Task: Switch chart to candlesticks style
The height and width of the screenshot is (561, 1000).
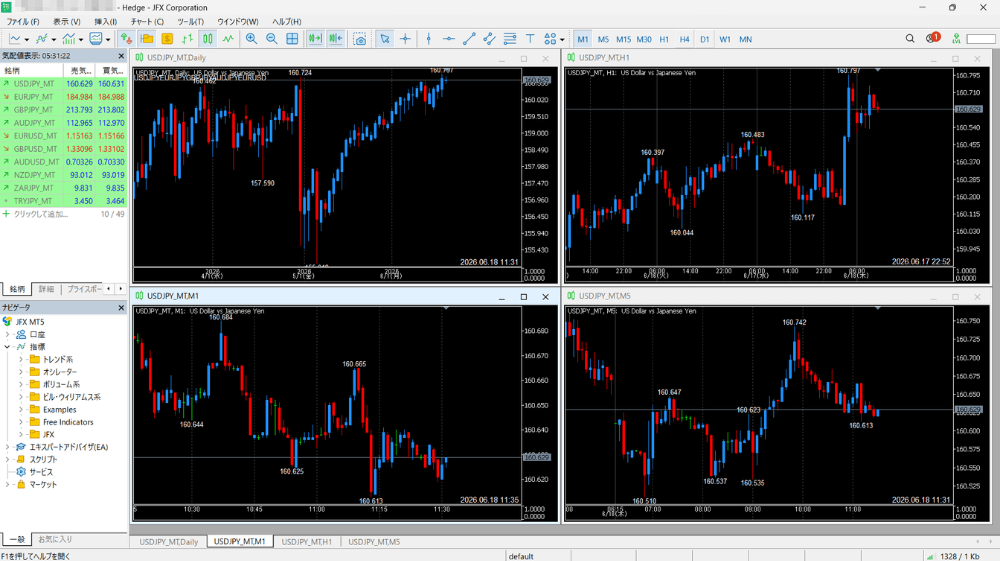Action: click(208, 39)
